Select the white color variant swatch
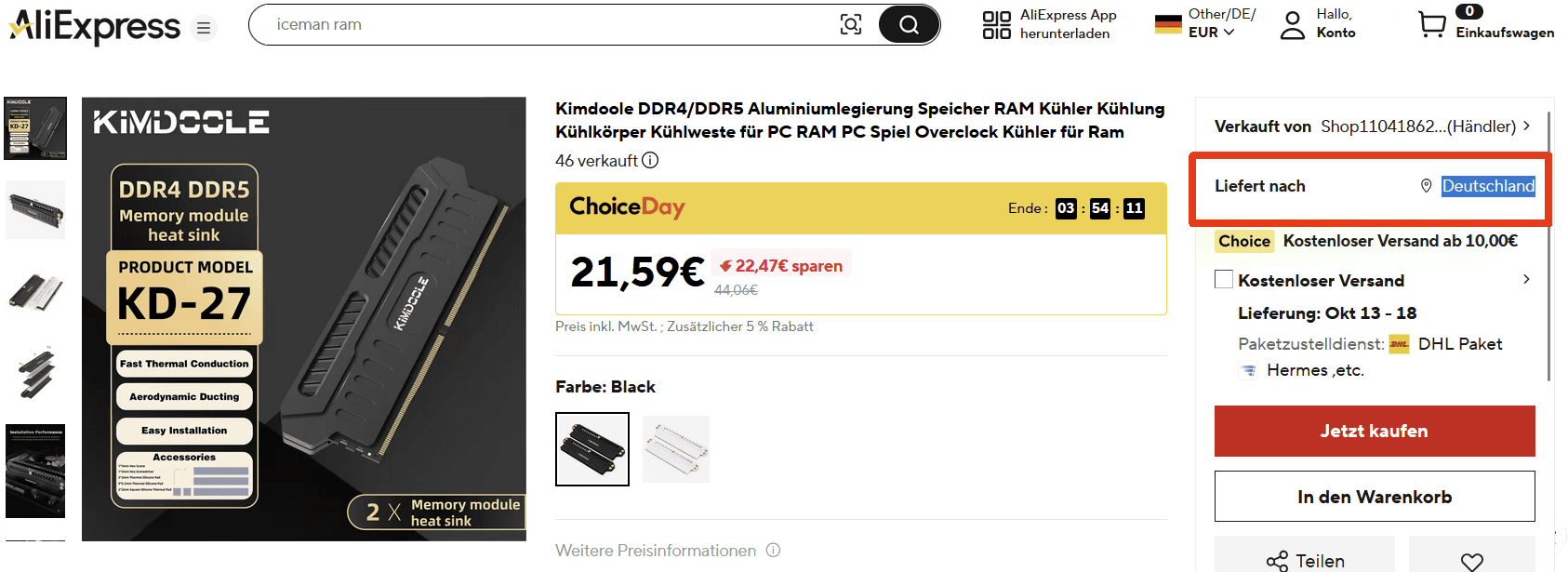The height and width of the screenshot is (572, 1568). (676, 449)
